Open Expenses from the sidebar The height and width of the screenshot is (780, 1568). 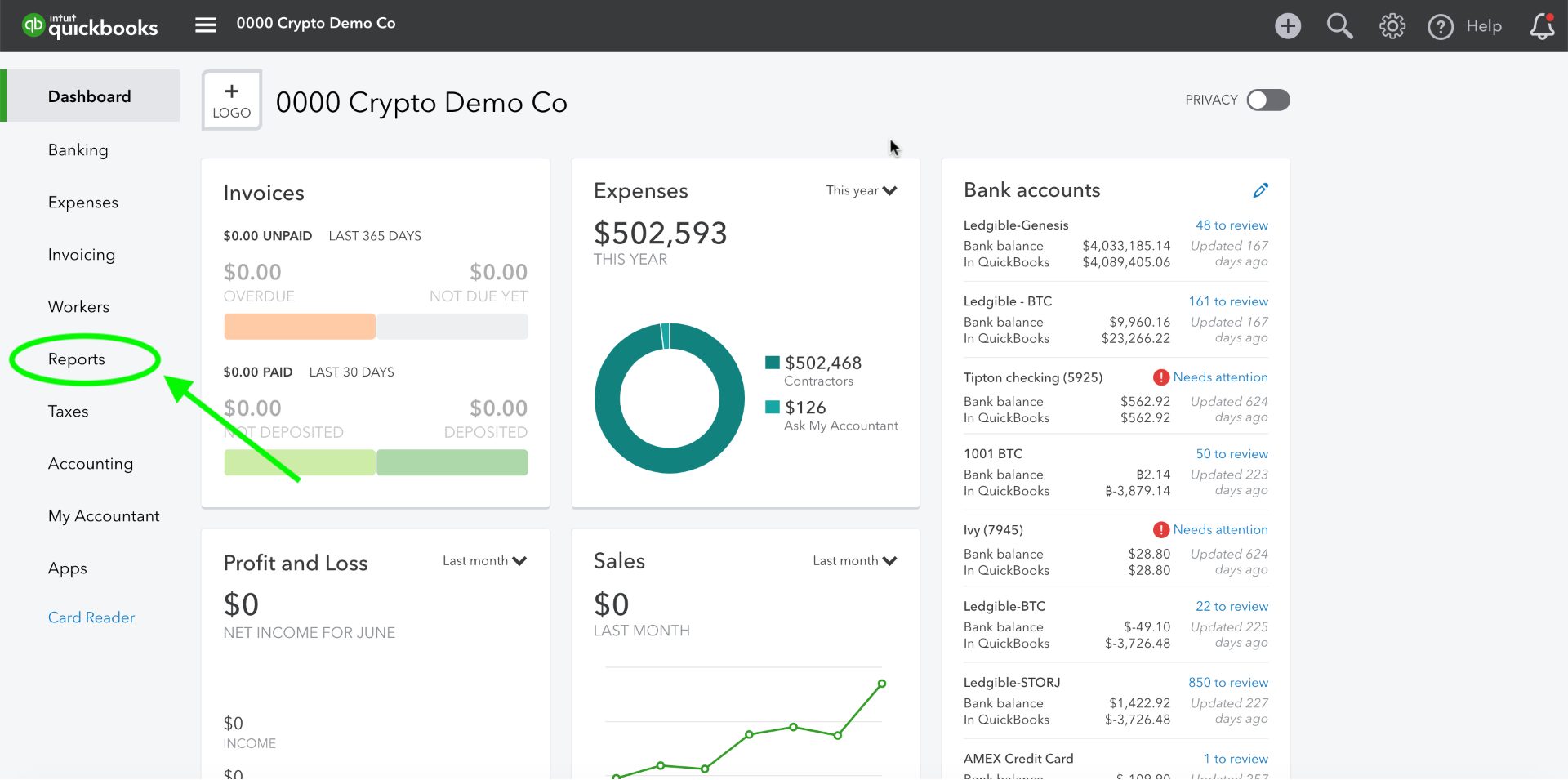click(x=83, y=203)
